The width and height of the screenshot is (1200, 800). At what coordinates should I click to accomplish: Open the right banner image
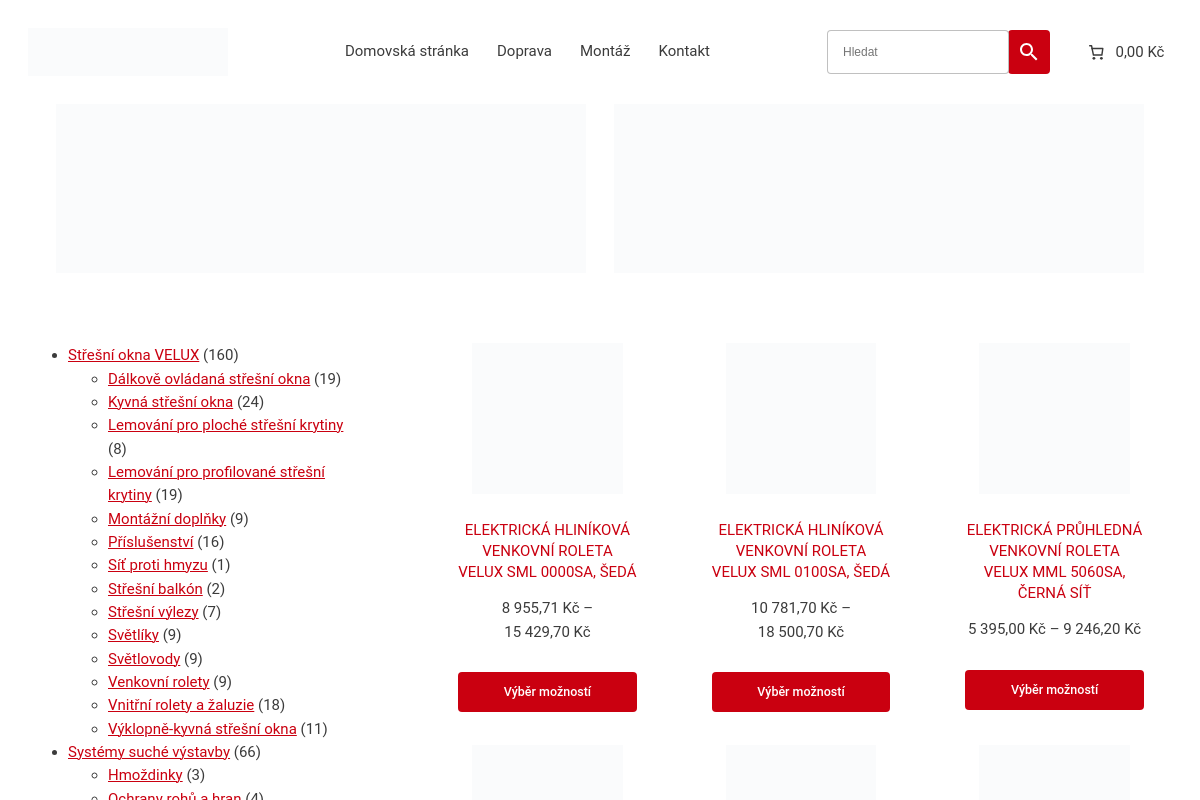[x=879, y=188]
